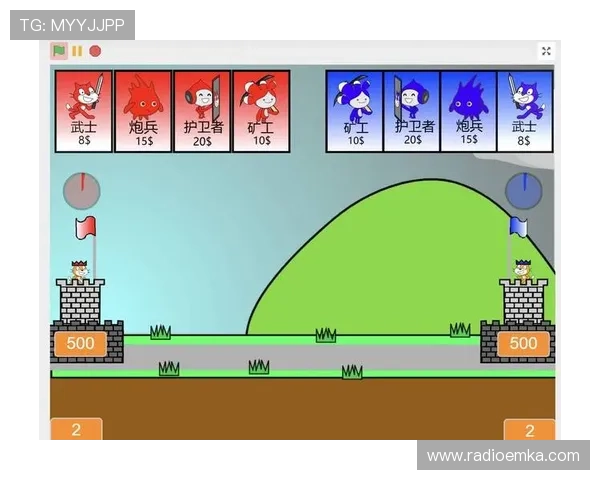Pause the game with the yellow pause button
The image size is (600, 480).
coord(77,51)
